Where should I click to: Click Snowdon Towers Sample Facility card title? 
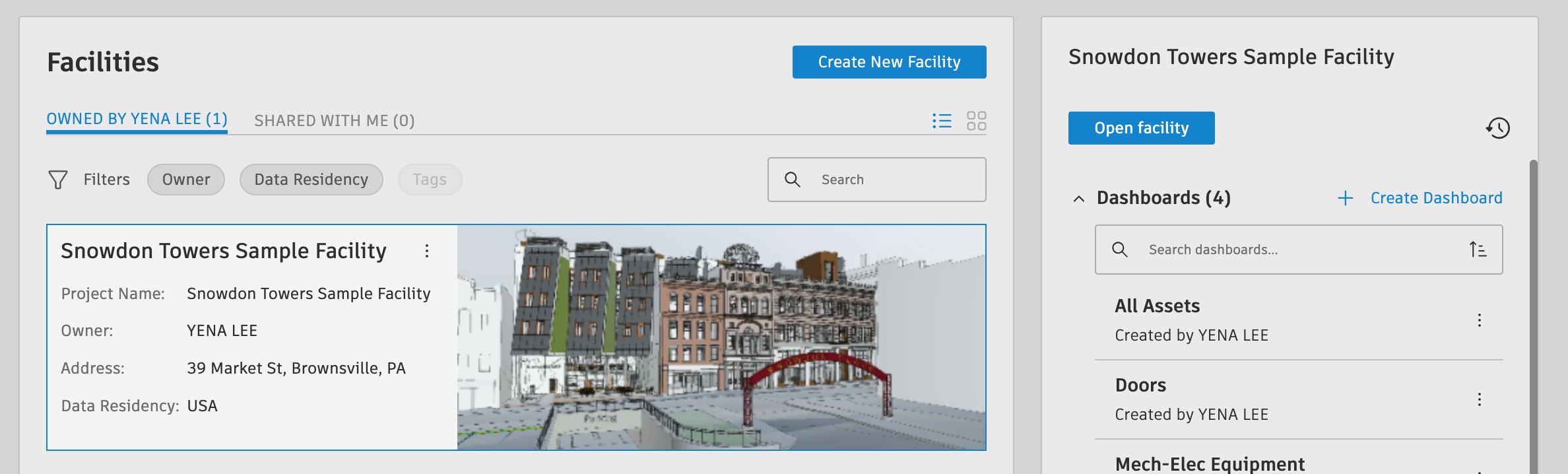pos(224,251)
